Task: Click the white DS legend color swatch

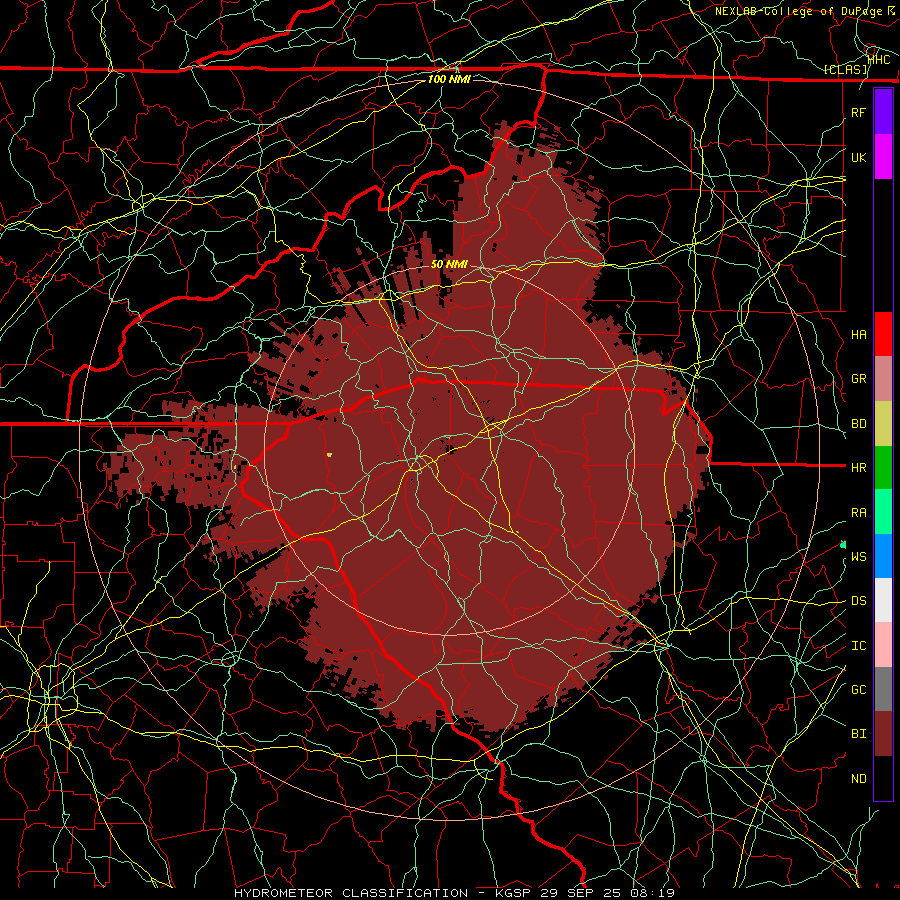Action: (x=883, y=600)
